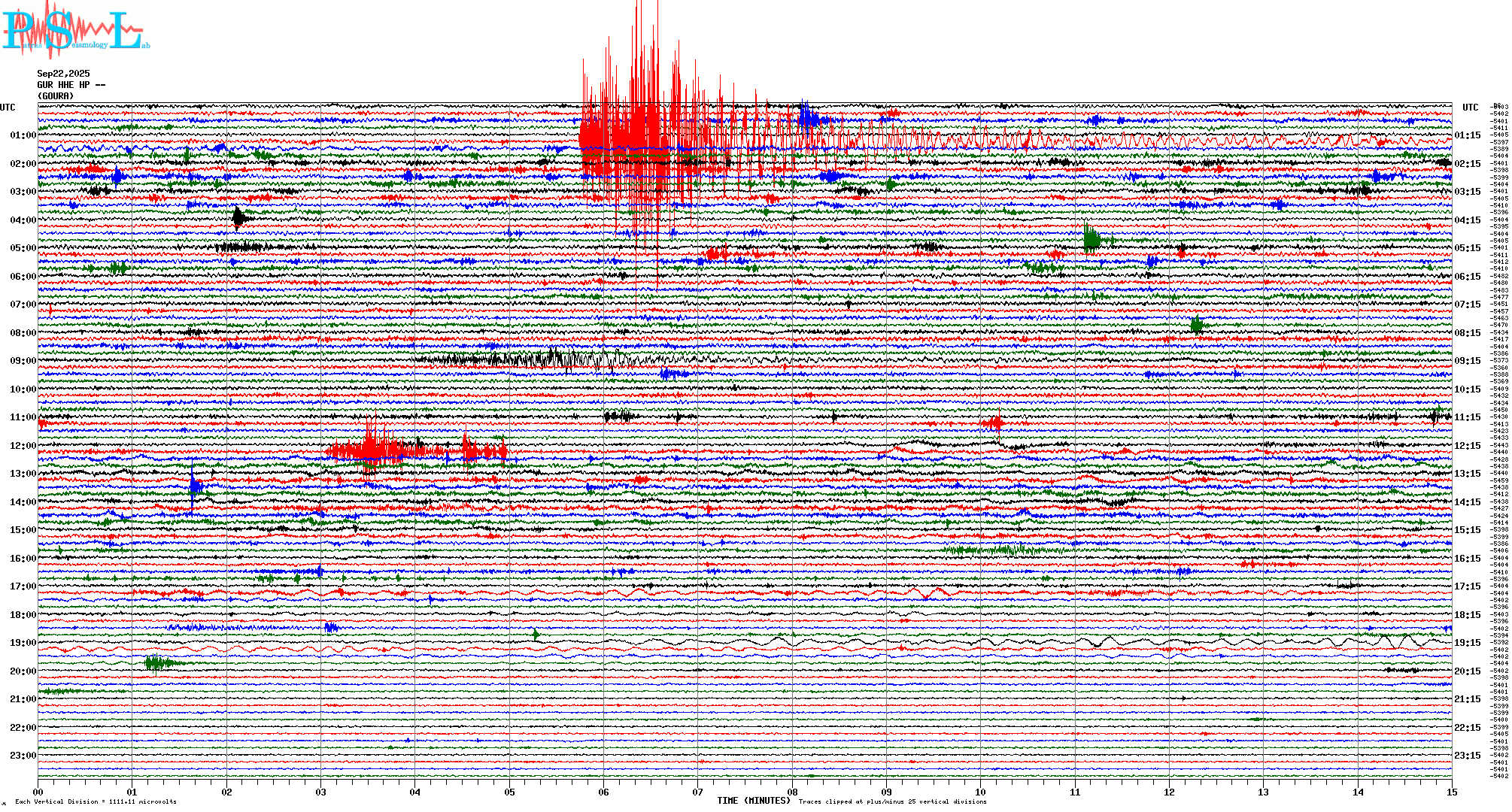
Task: Click the right UTC axis label
Action: click(x=1470, y=108)
